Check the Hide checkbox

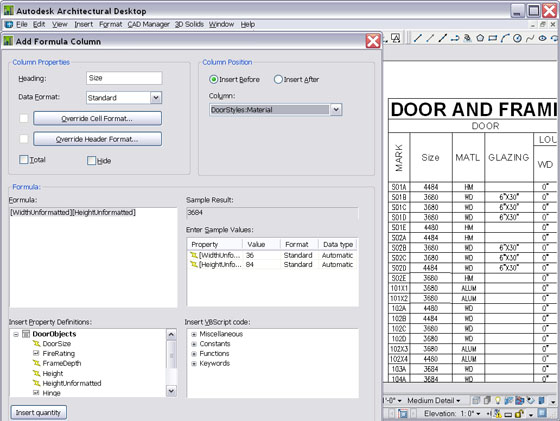pos(91,161)
